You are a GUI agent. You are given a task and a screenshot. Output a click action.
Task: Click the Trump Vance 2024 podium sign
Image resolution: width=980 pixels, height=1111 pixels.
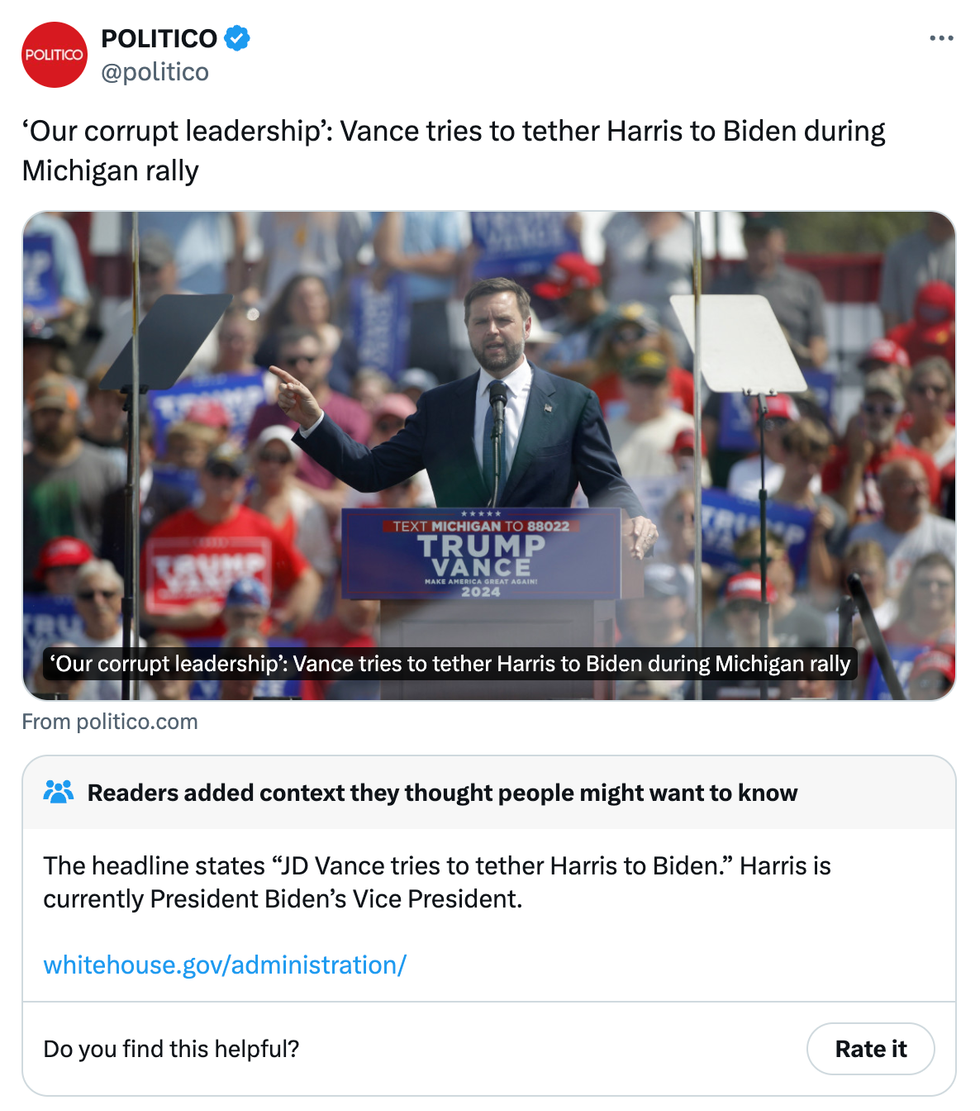(x=481, y=553)
